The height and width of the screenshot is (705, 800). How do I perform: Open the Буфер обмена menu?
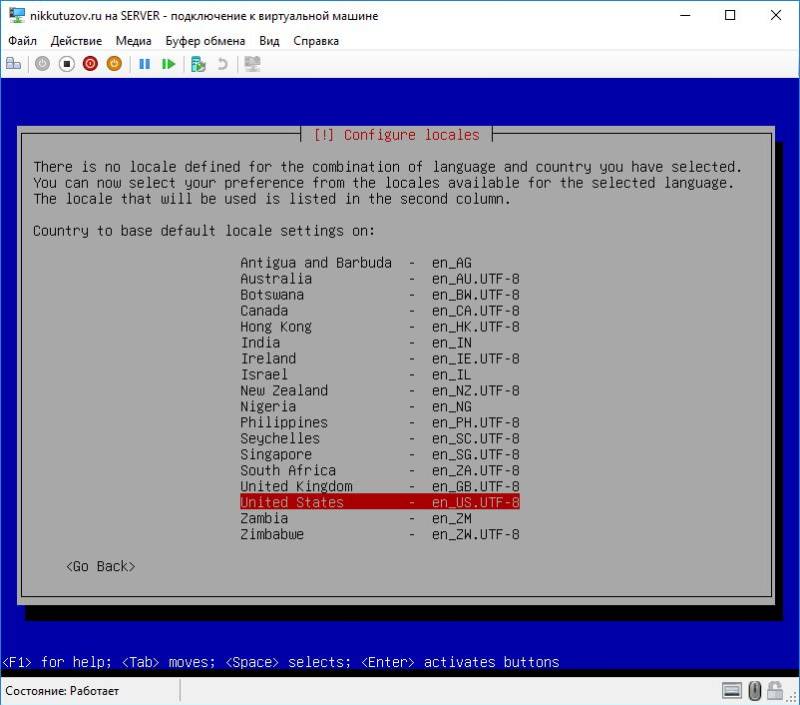(x=205, y=41)
